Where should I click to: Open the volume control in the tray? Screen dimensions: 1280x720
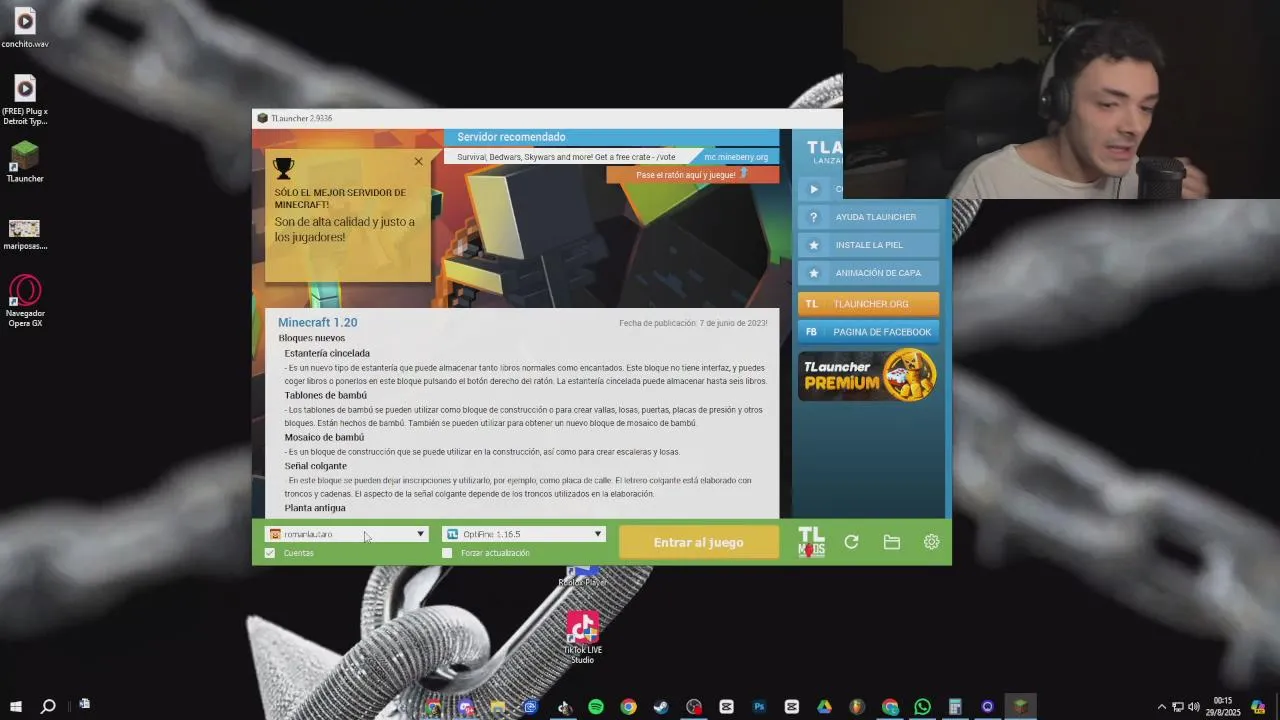coord(1193,707)
